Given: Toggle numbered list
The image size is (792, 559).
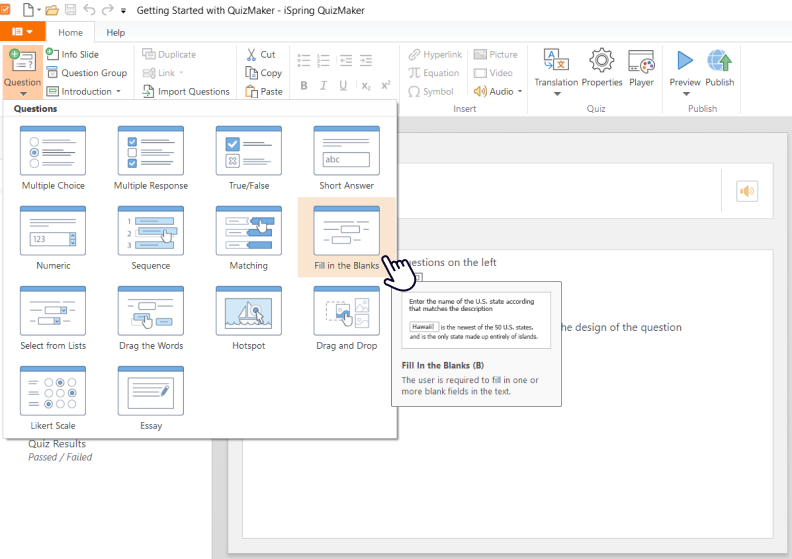Looking at the screenshot, I should click(x=323, y=61).
